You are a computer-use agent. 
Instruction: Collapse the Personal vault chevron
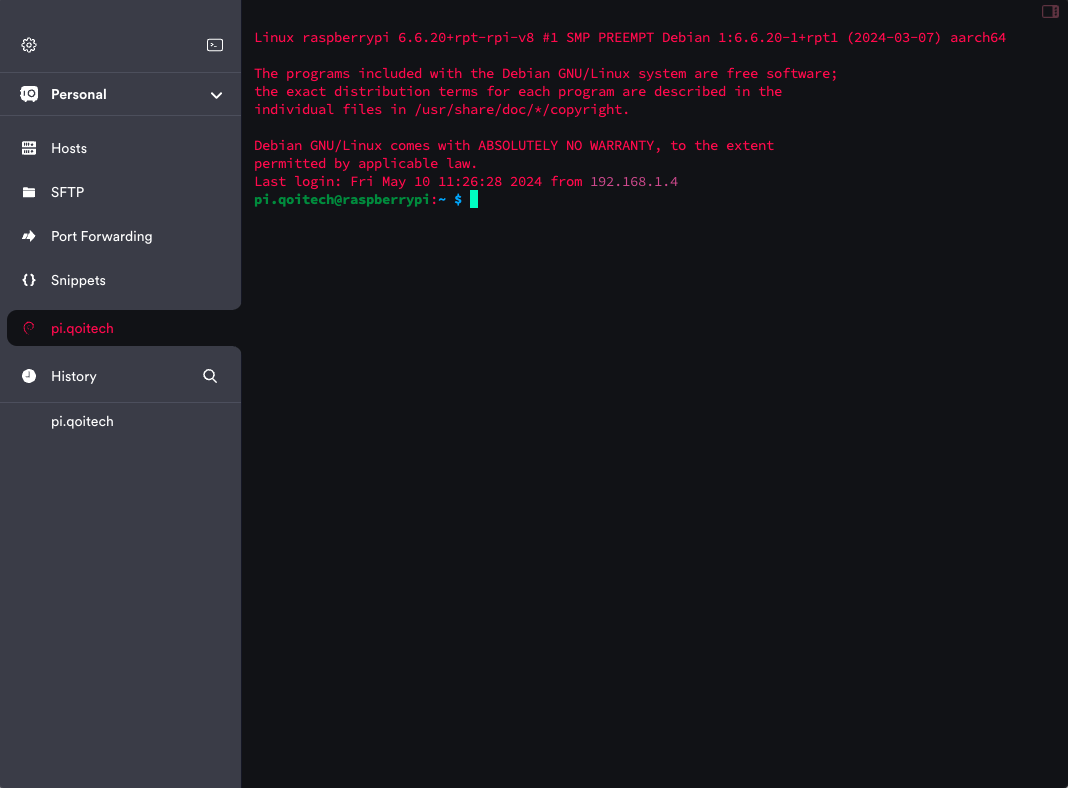coord(216,94)
